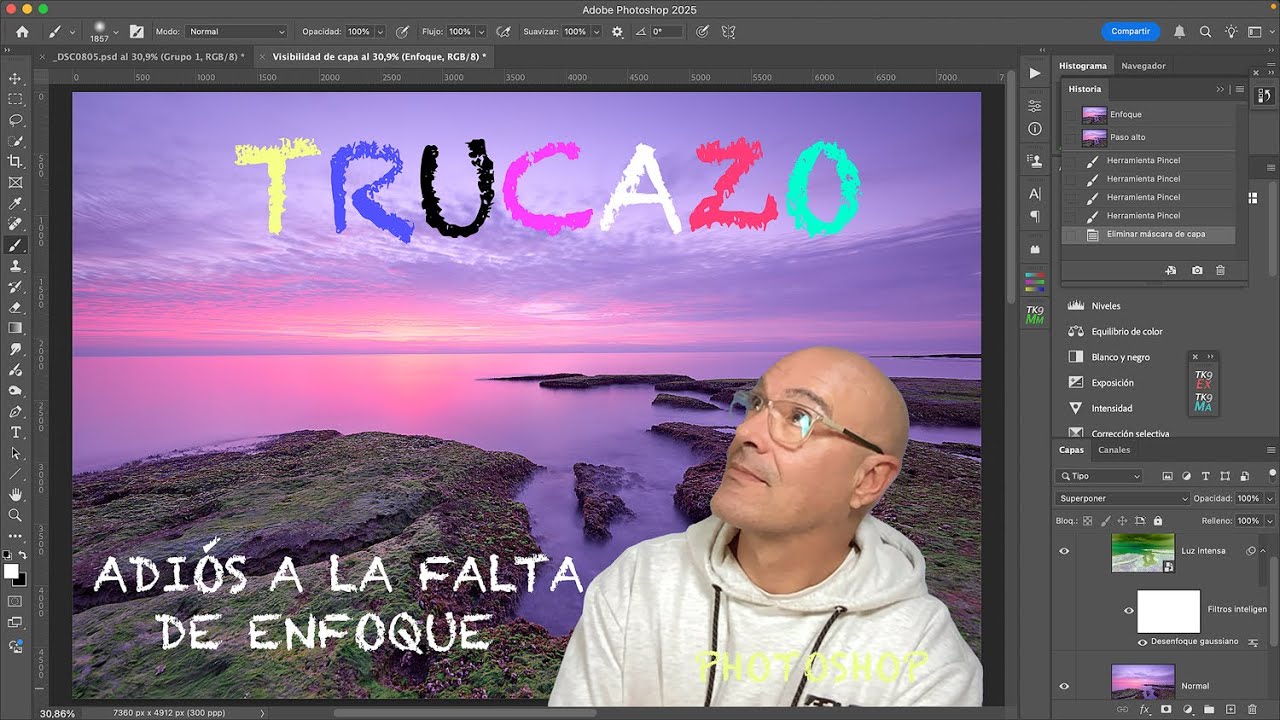The width and height of the screenshot is (1280, 720).
Task: Hide the Normal layer eye
Action: (1064, 686)
